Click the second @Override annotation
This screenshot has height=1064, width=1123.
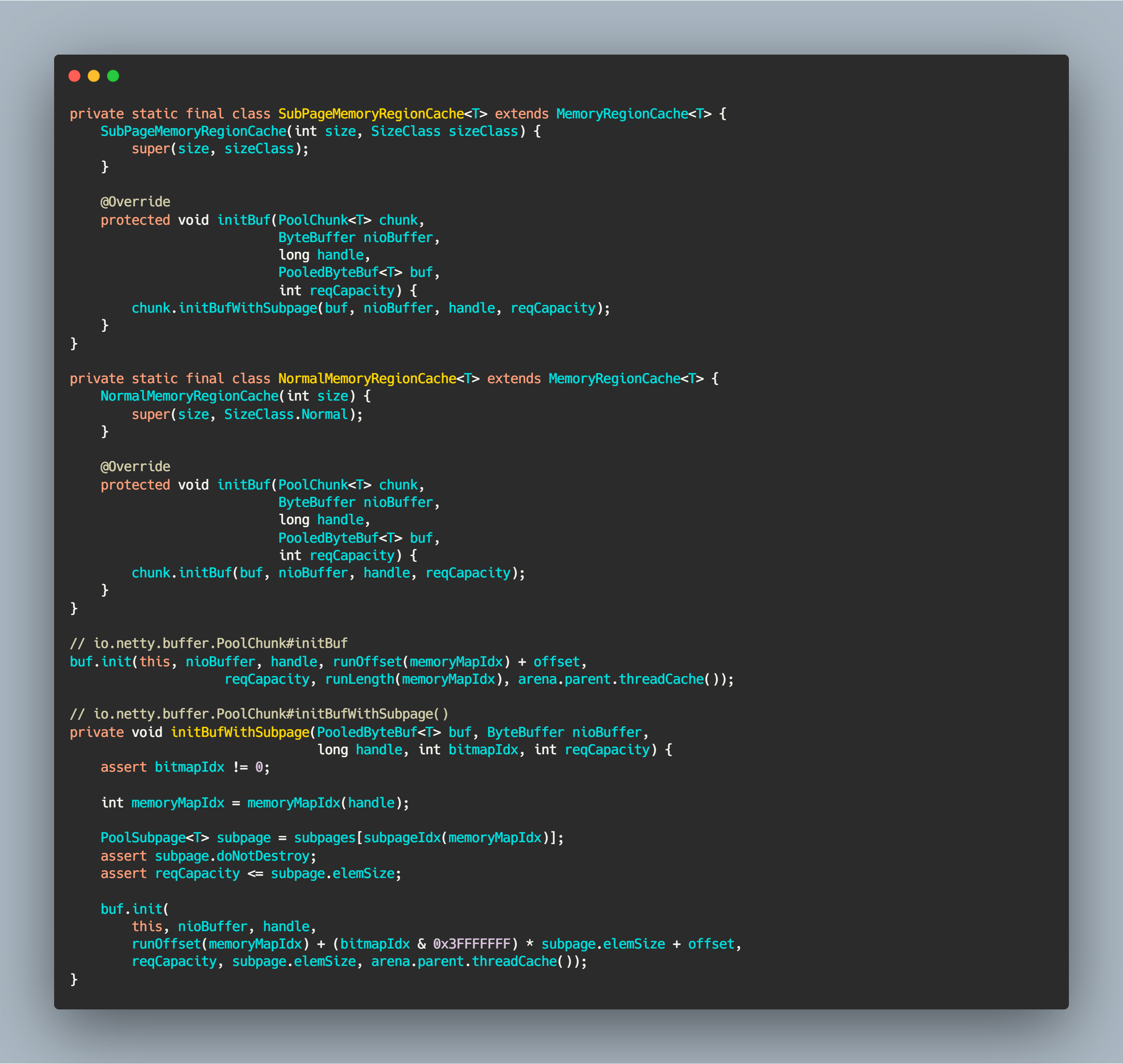coord(135,467)
